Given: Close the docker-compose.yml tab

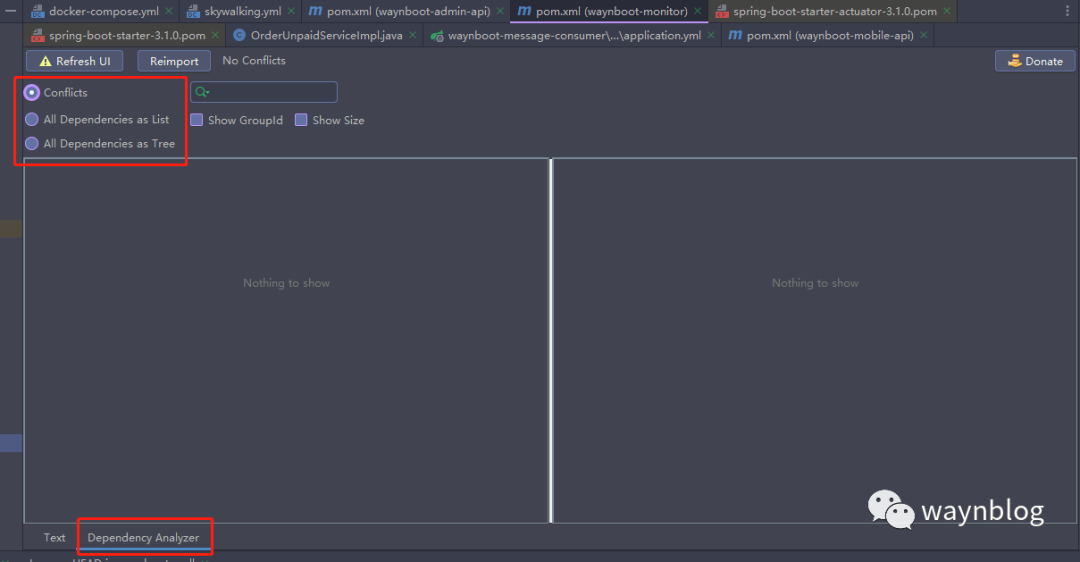Looking at the screenshot, I should [x=169, y=11].
